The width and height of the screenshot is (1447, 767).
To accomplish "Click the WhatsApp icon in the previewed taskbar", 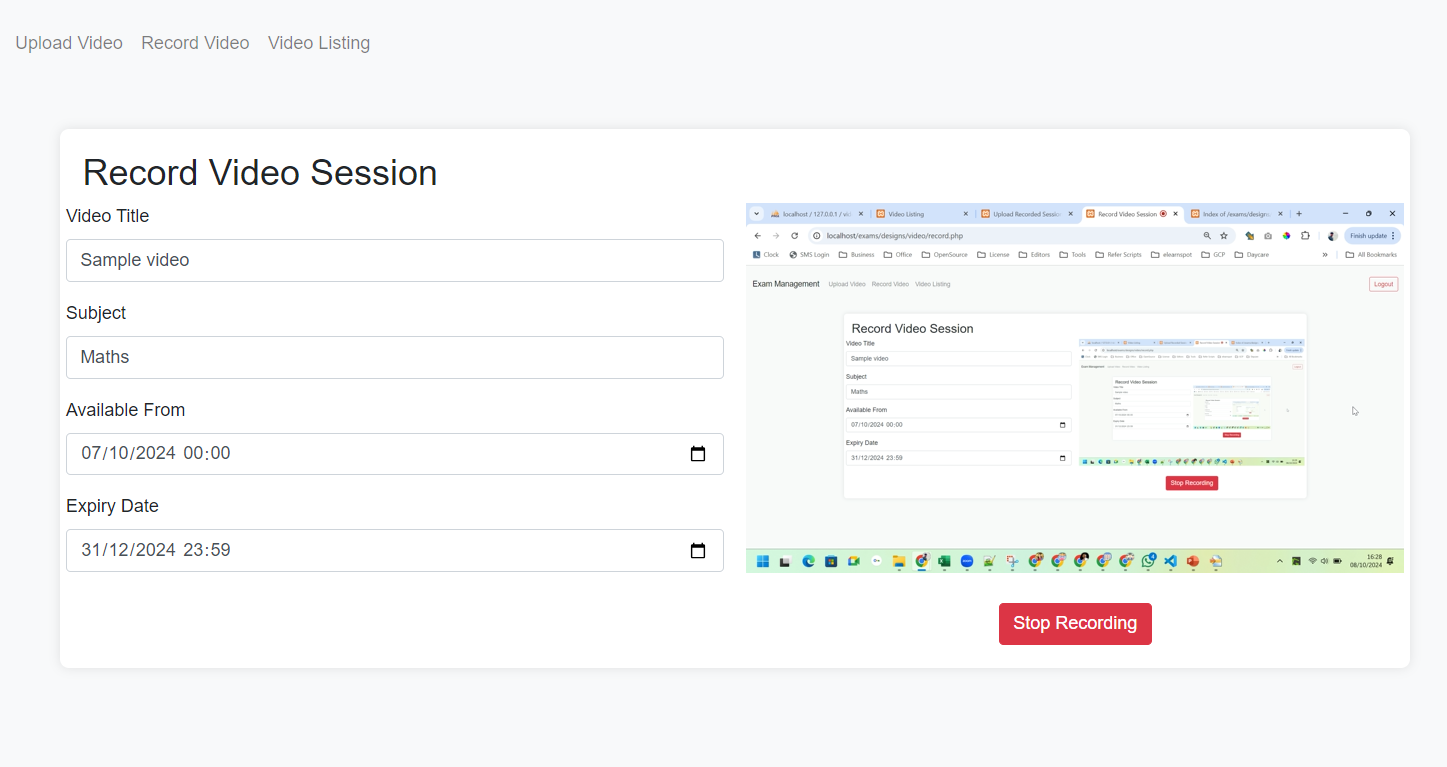I will [1148, 562].
